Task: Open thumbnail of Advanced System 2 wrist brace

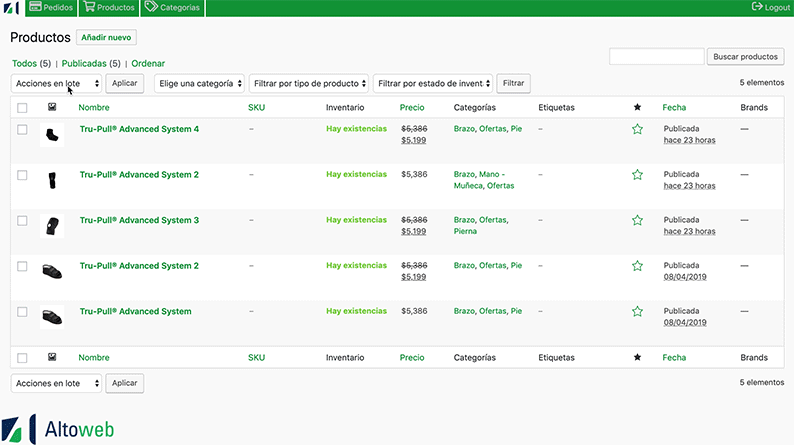Action: point(52,180)
